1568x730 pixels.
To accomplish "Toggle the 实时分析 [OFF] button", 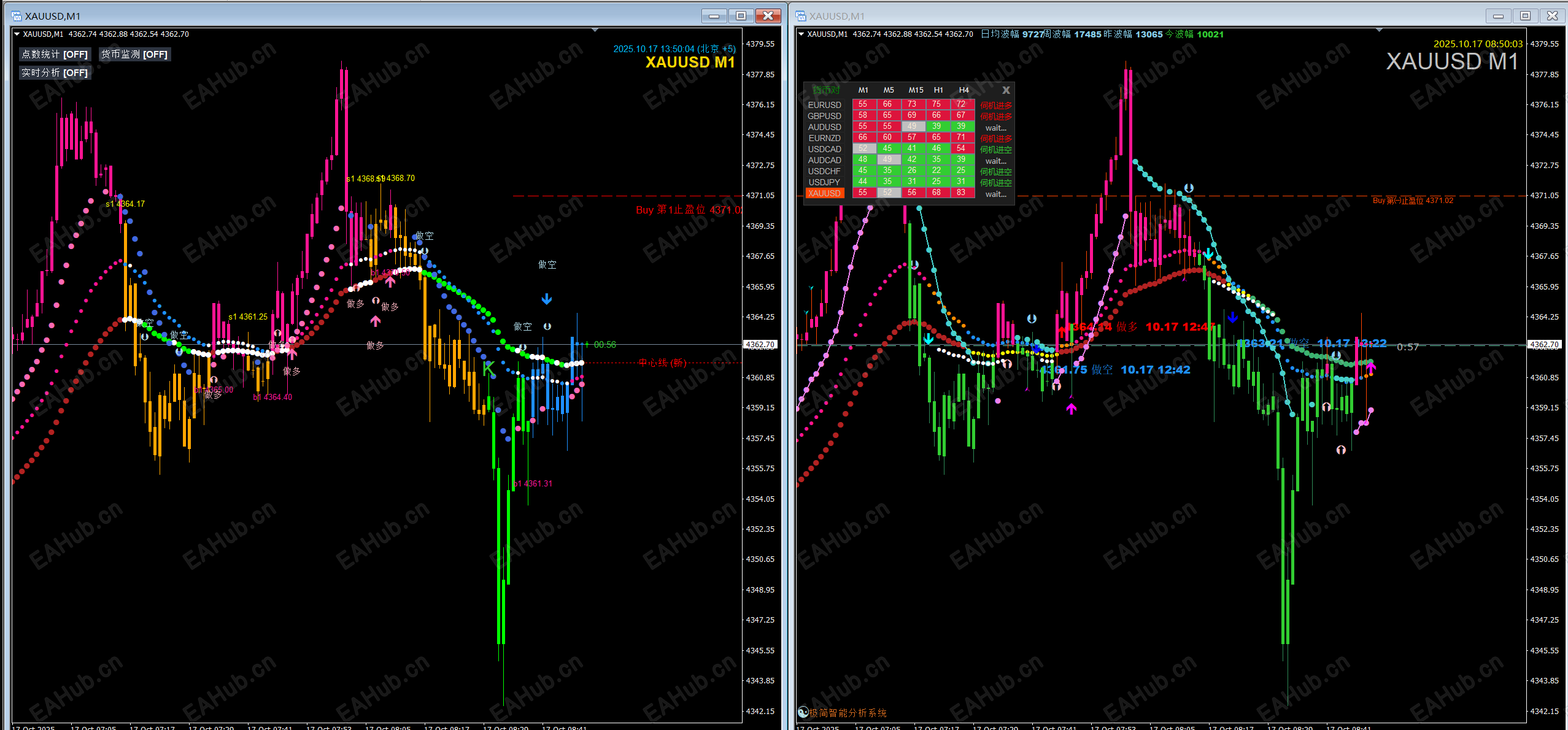I will [x=55, y=73].
